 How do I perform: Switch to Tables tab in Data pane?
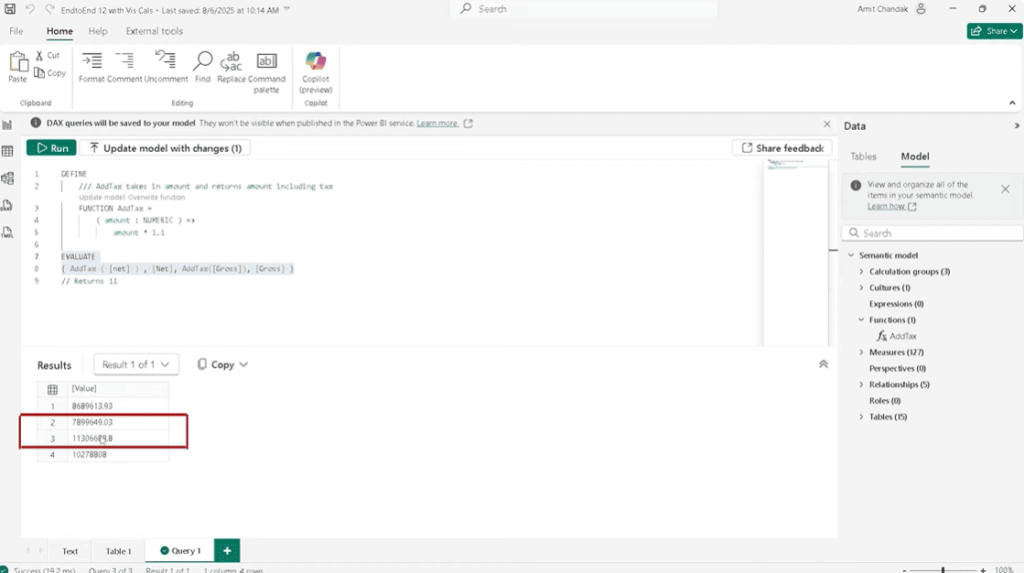pyautogui.click(x=863, y=156)
